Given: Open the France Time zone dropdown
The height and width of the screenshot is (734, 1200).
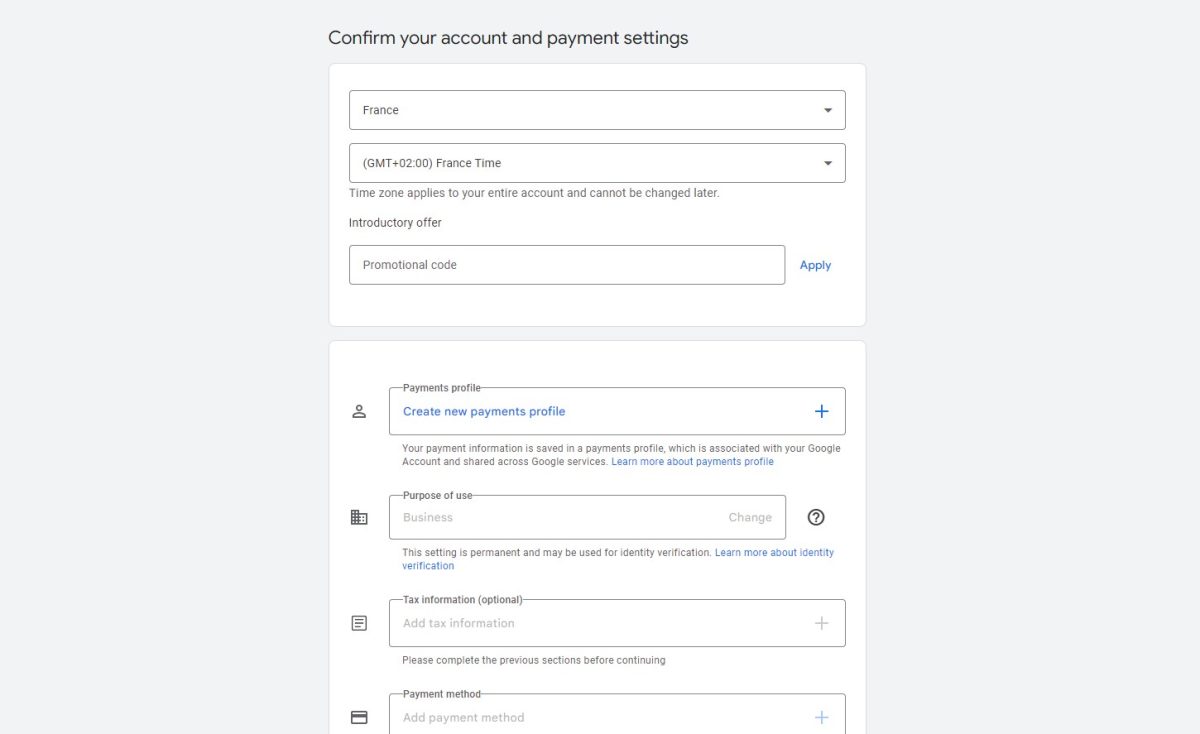Looking at the screenshot, I should click(597, 163).
